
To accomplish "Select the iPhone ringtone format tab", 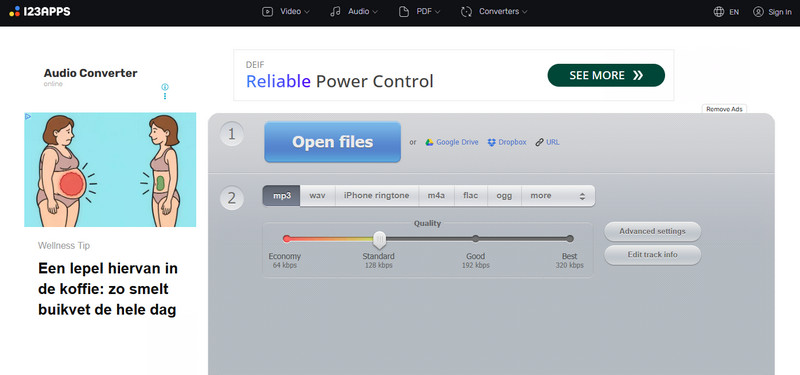I will [x=377, y=196].
